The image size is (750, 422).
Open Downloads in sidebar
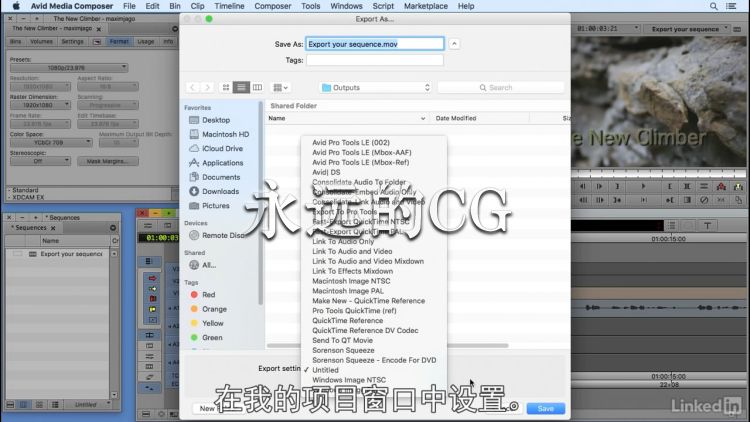[221, 191]
